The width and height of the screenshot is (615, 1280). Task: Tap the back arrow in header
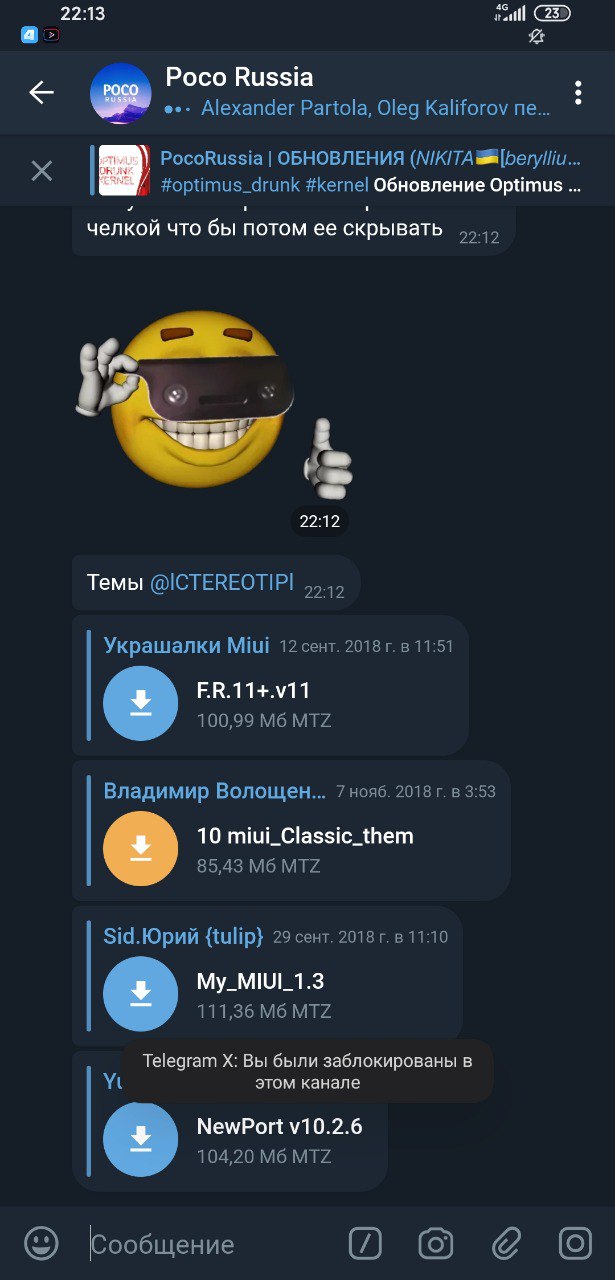(41, 93)
